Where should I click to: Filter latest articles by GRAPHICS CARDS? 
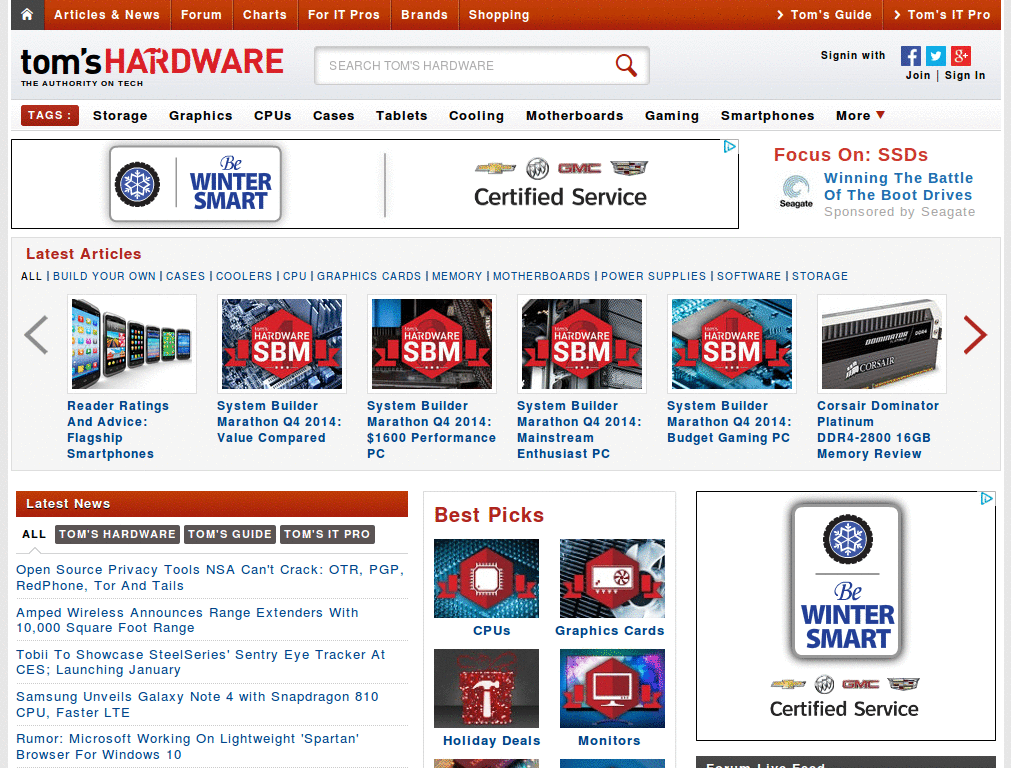tap(369, 276)
